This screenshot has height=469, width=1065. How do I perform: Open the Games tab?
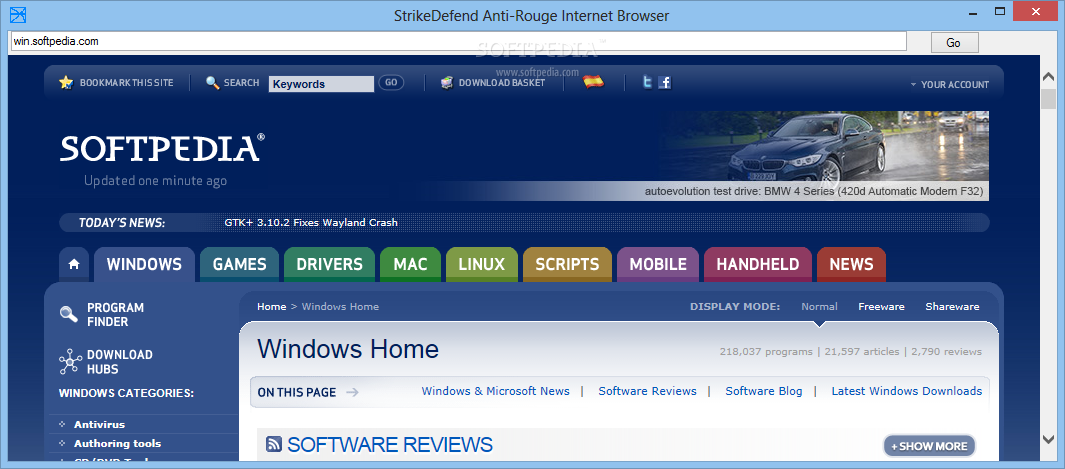point(240,265)
